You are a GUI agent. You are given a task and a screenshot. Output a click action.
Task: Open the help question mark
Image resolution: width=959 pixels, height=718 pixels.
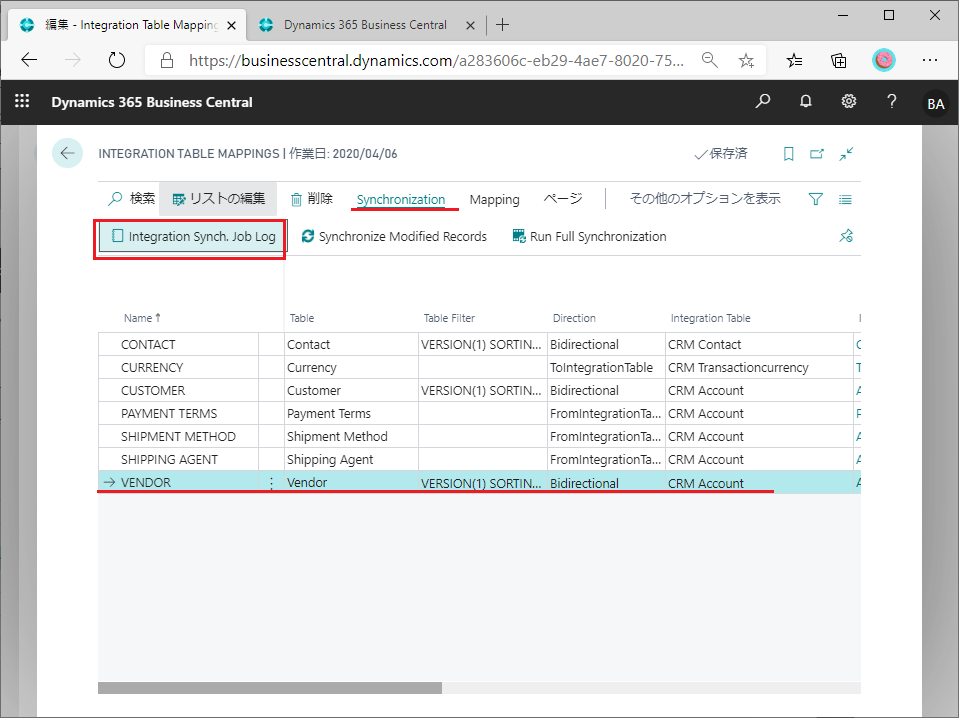coord(892,101)
